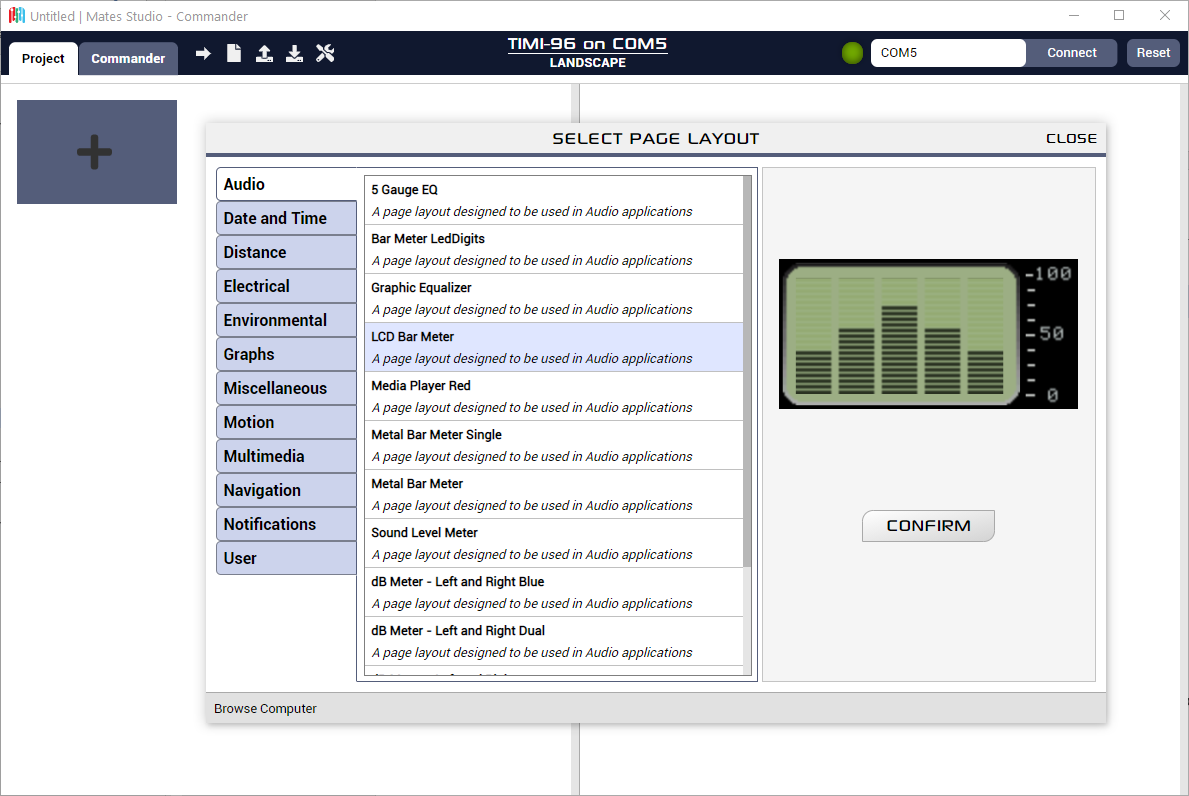Switch to the Commander tab
The height and width of the screenshot is (796, 1189).
[x=128, y=58]
